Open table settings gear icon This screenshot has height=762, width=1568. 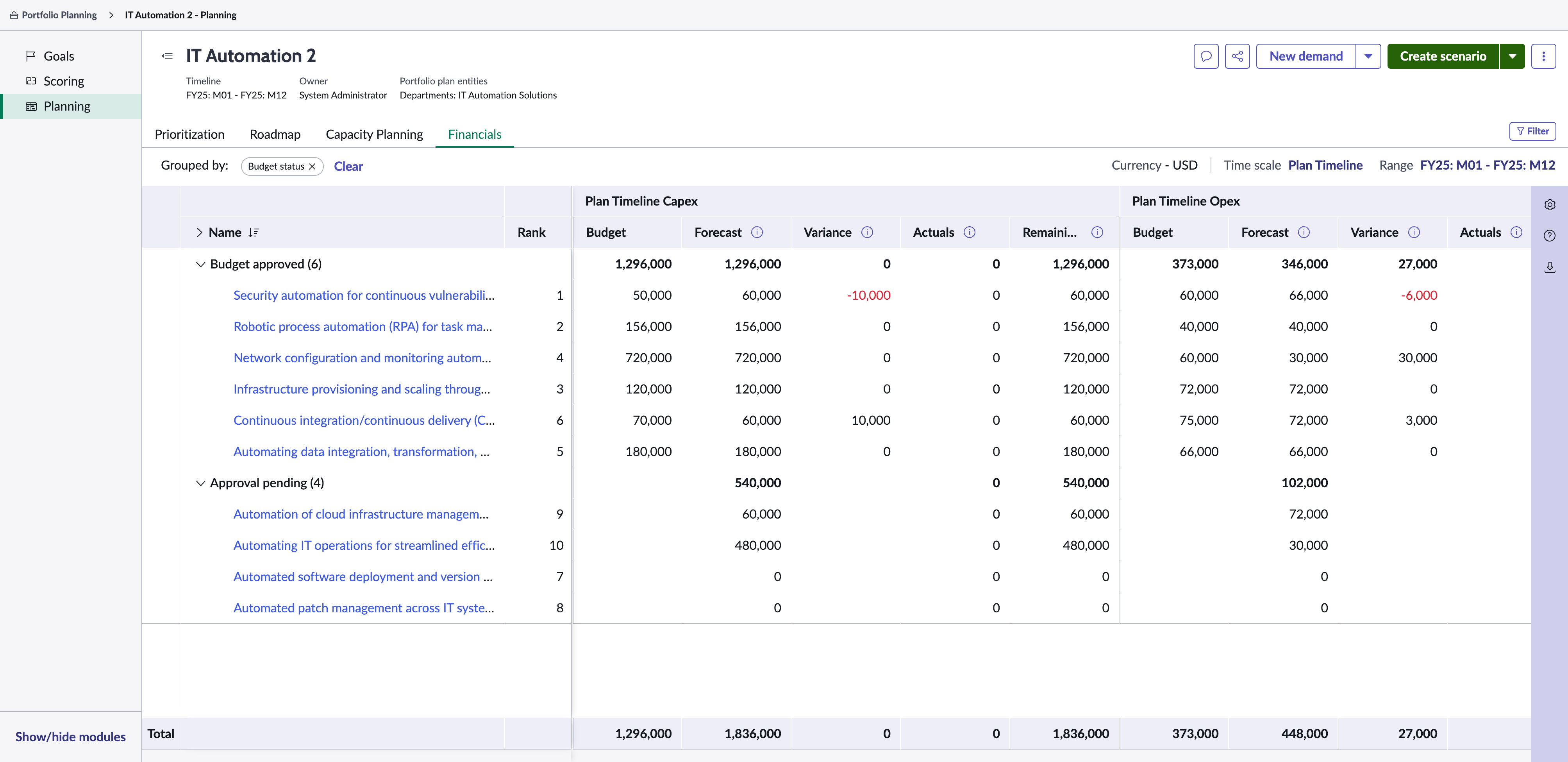pyautogui.click(x=1550, y=205)
